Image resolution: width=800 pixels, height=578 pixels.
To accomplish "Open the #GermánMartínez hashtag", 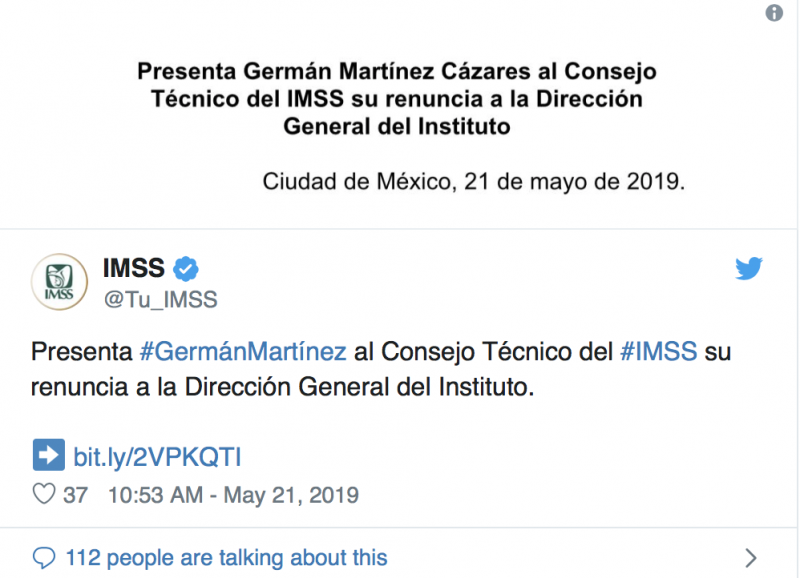I will [243, 352].
